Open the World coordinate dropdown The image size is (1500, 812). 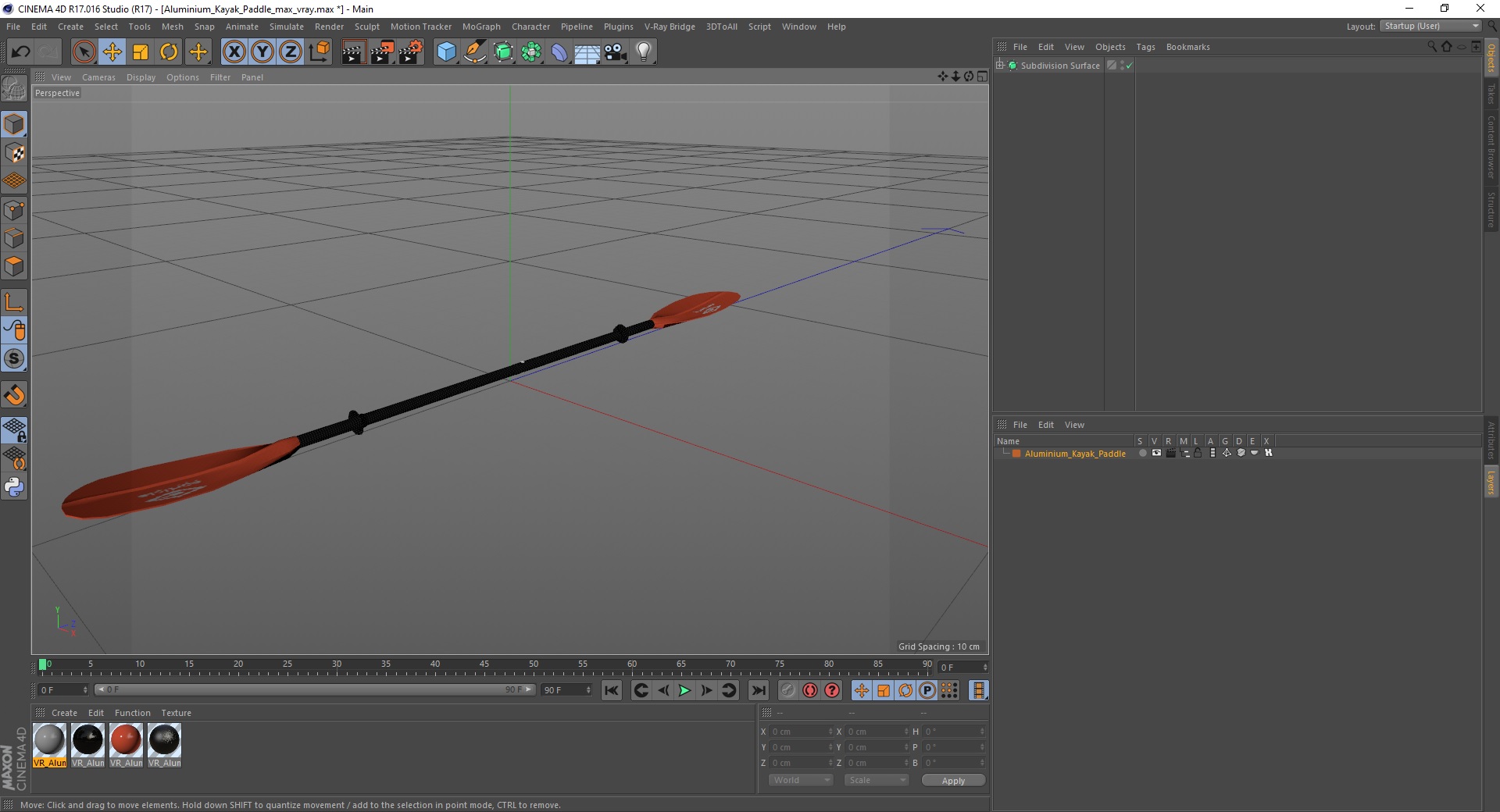tap(801, 780)
